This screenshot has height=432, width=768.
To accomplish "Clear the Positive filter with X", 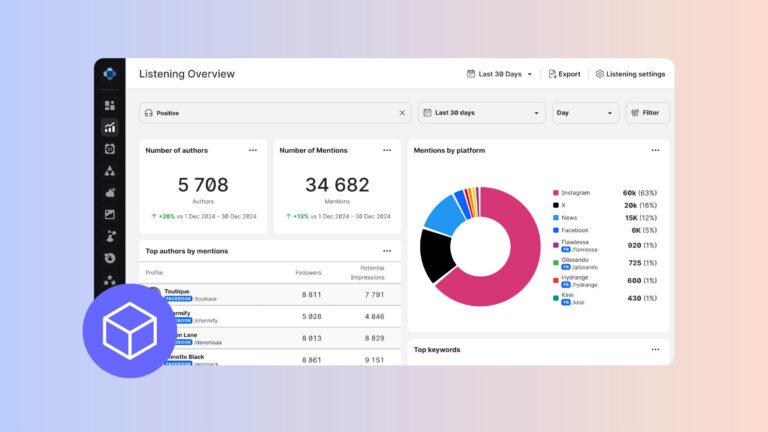I will pos(402,113).
